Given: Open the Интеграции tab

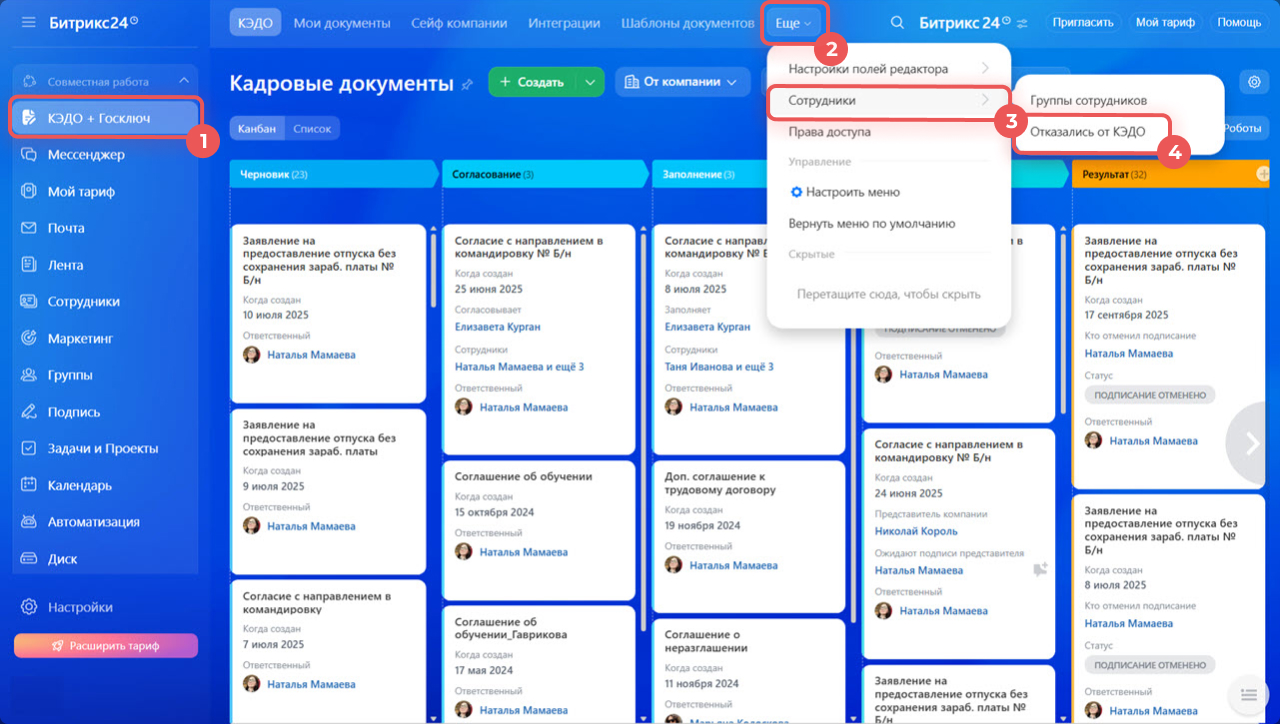Looking at the screenshot, I should (x=564, y=22).
